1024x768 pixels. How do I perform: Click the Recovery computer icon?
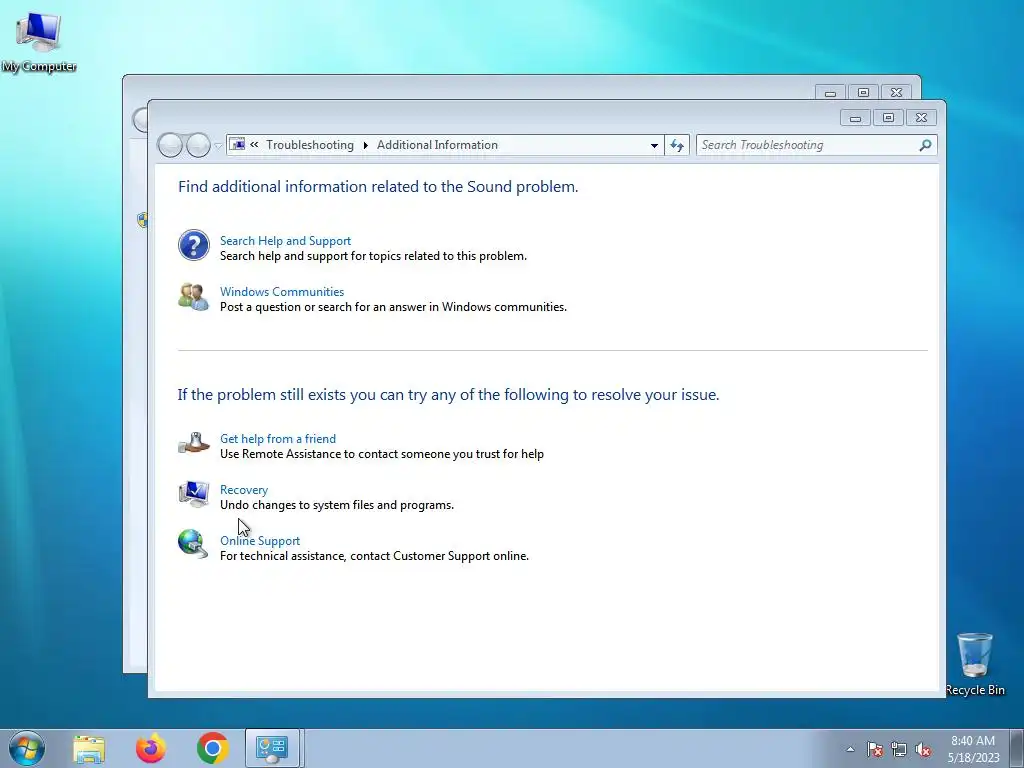(x=194, y=494)
